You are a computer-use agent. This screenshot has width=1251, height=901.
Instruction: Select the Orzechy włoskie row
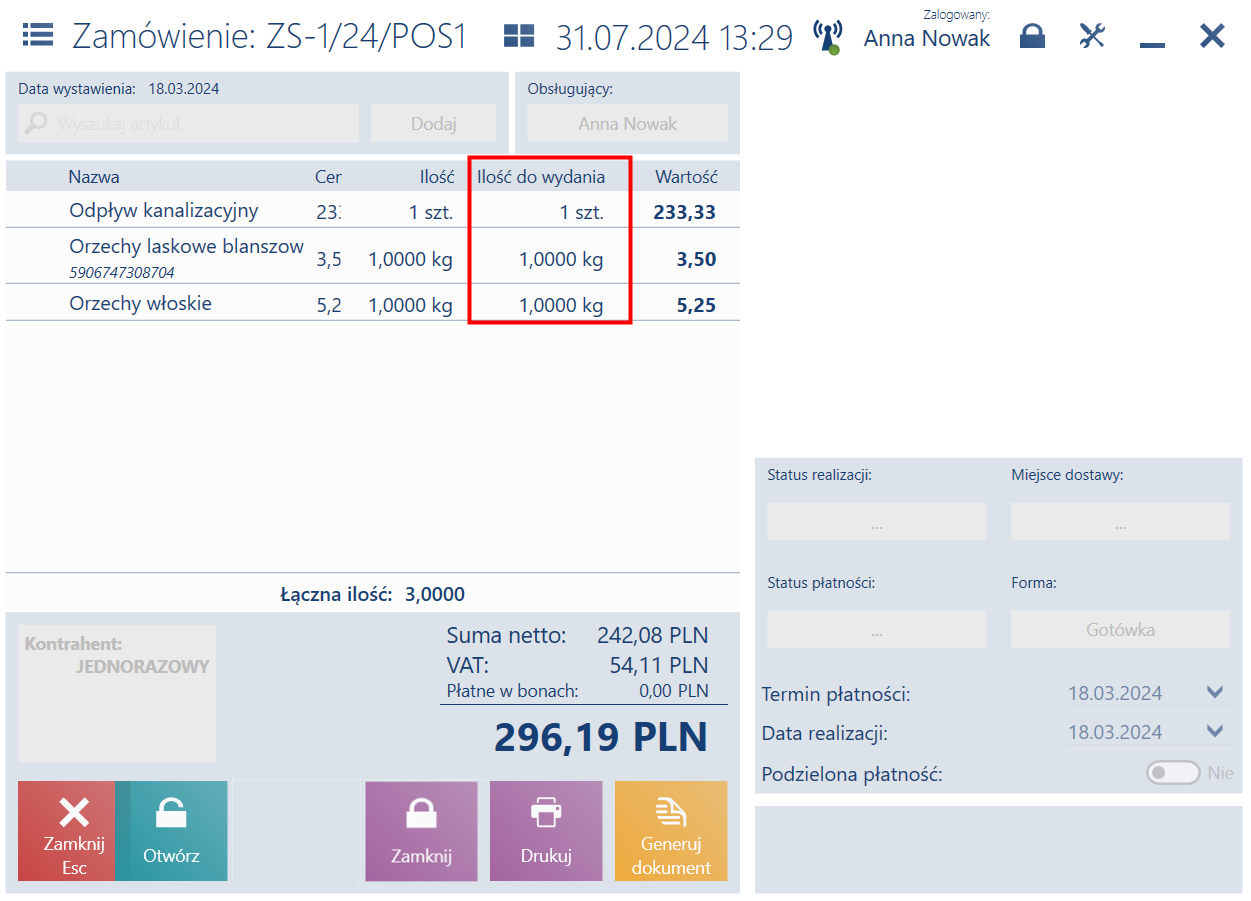(373, 303)
